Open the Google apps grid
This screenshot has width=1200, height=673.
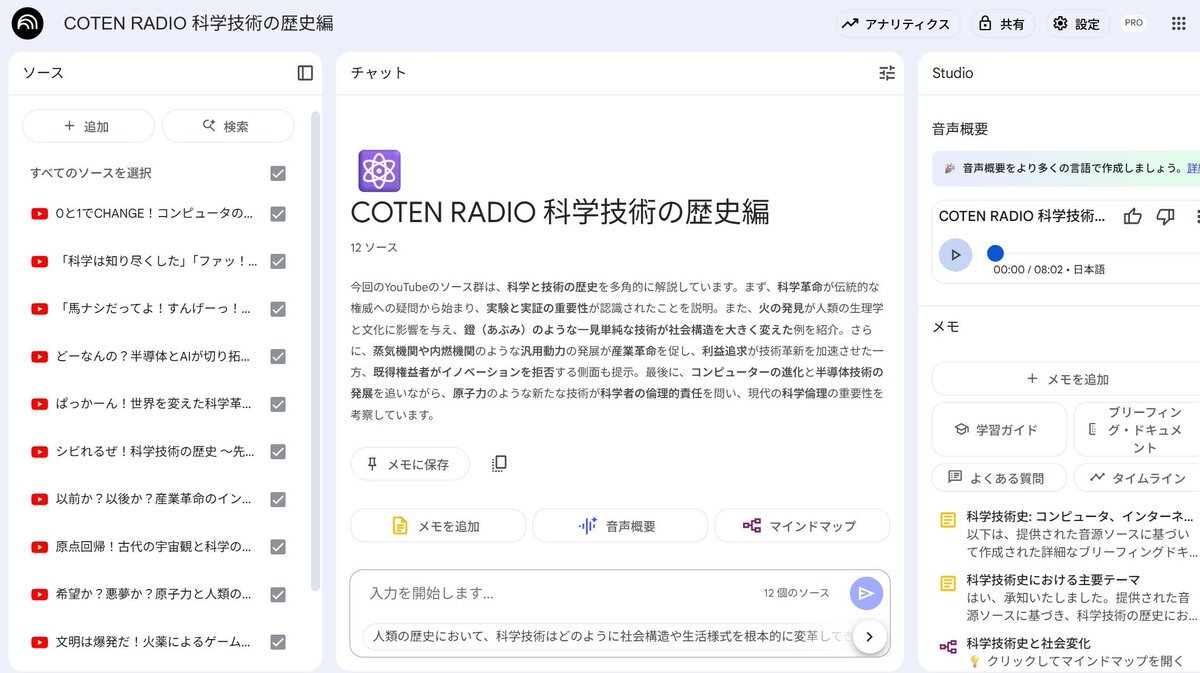[x=1178, y=23]
